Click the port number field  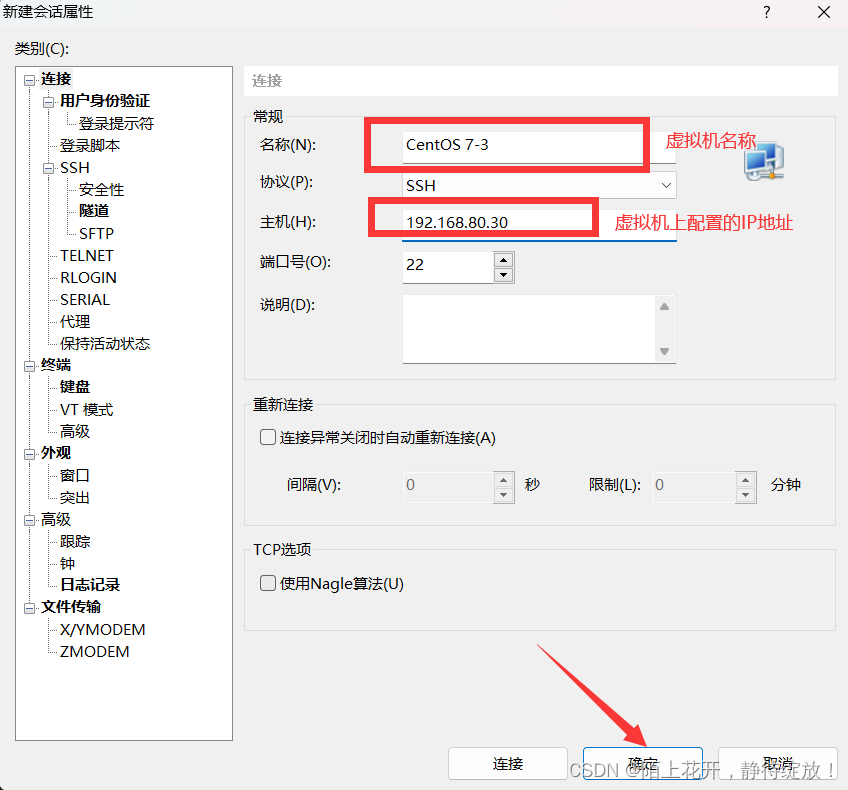point(448,267)
